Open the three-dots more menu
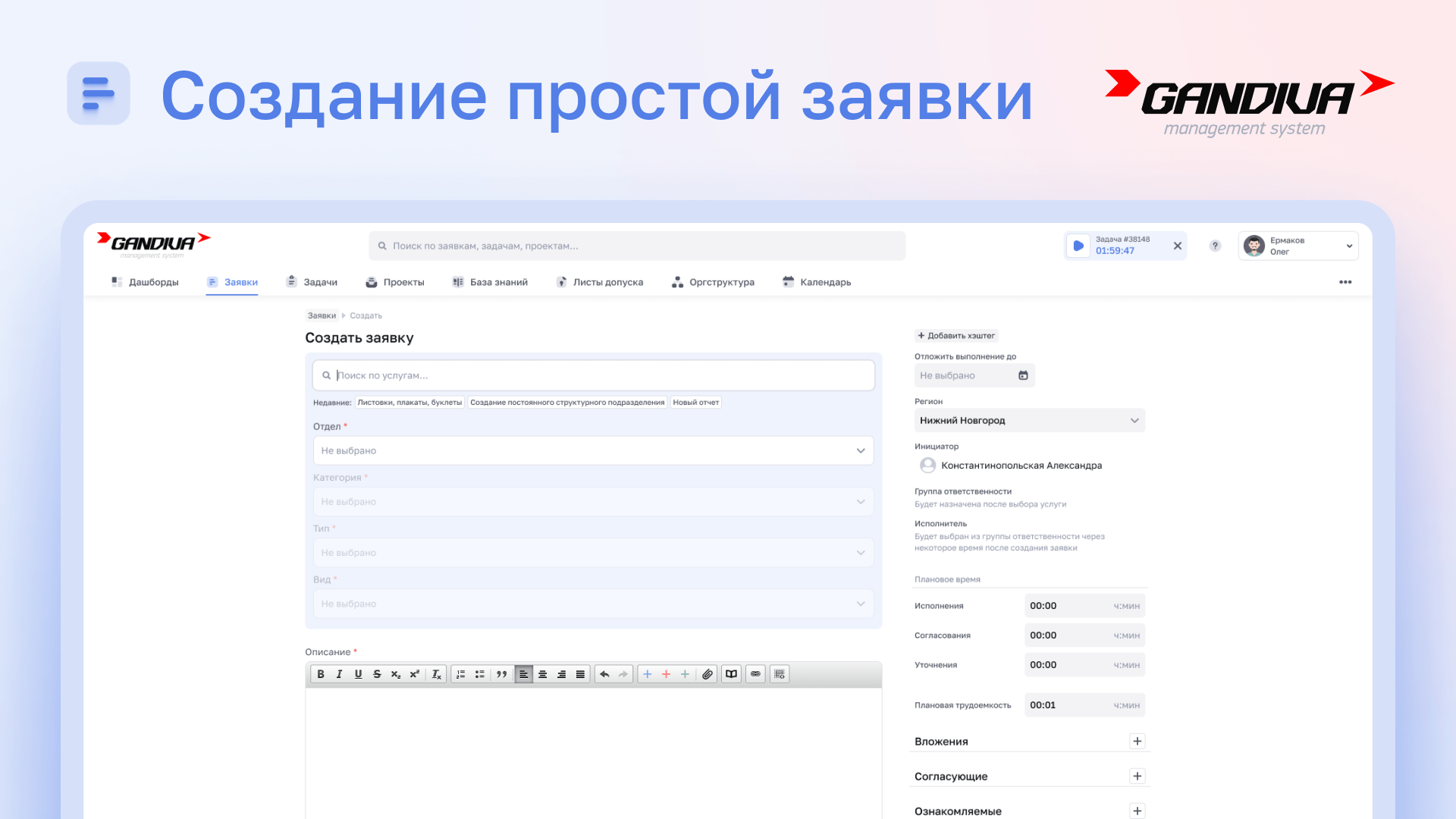1456x819 pixels. (1345, 282)
